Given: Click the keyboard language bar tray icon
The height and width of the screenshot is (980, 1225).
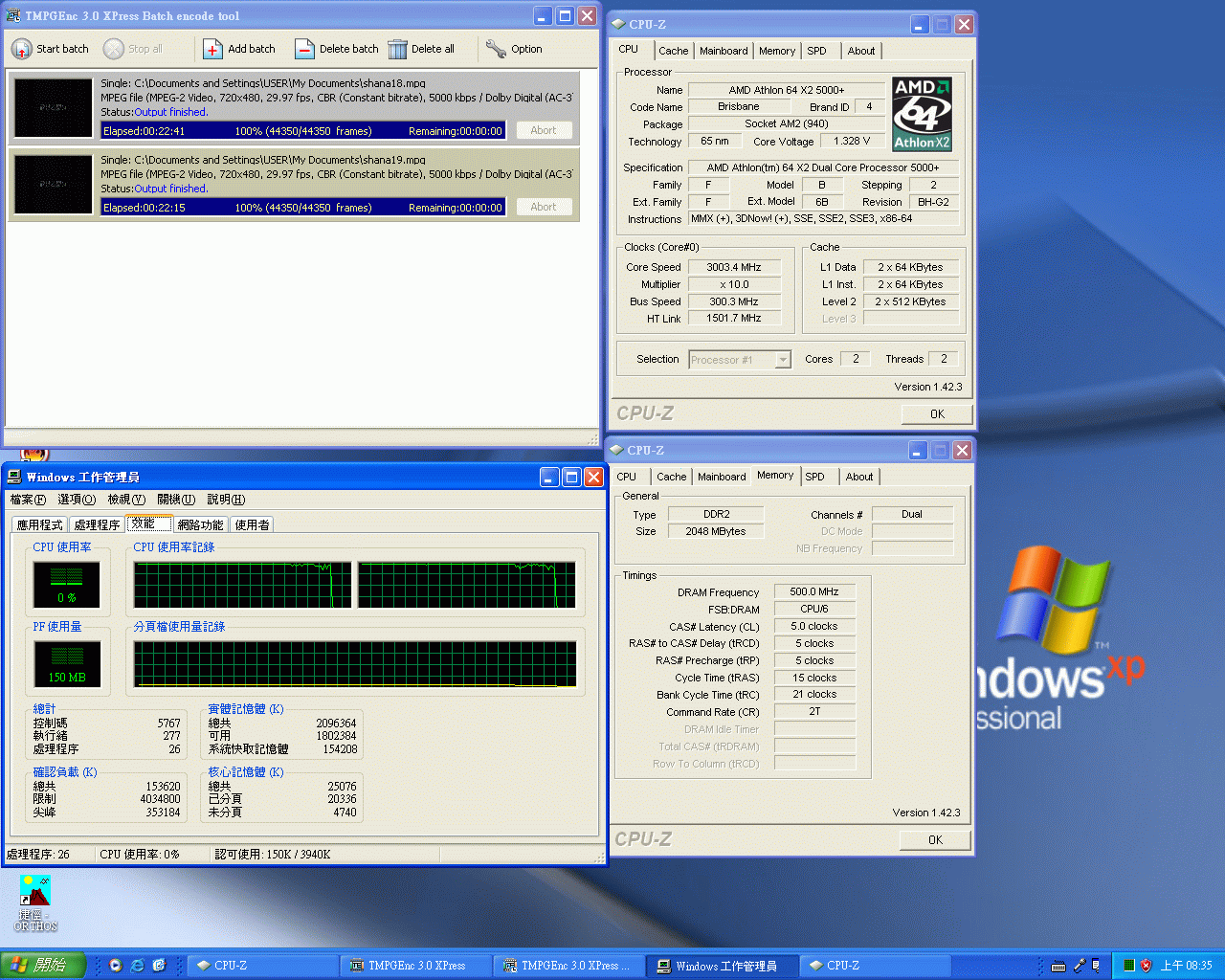Looking at the screenshot, I should [1058, 966].
